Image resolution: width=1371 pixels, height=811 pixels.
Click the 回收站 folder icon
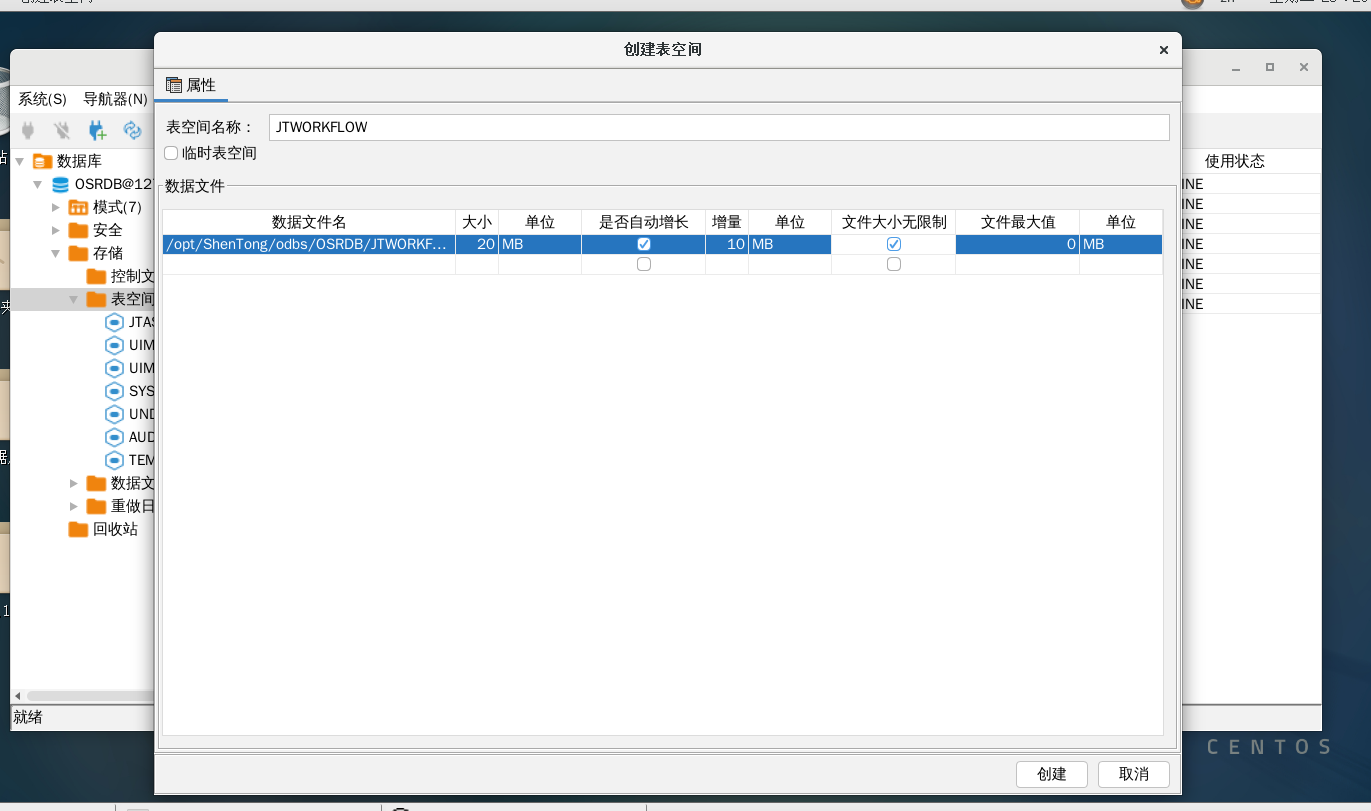click(78, 529)
